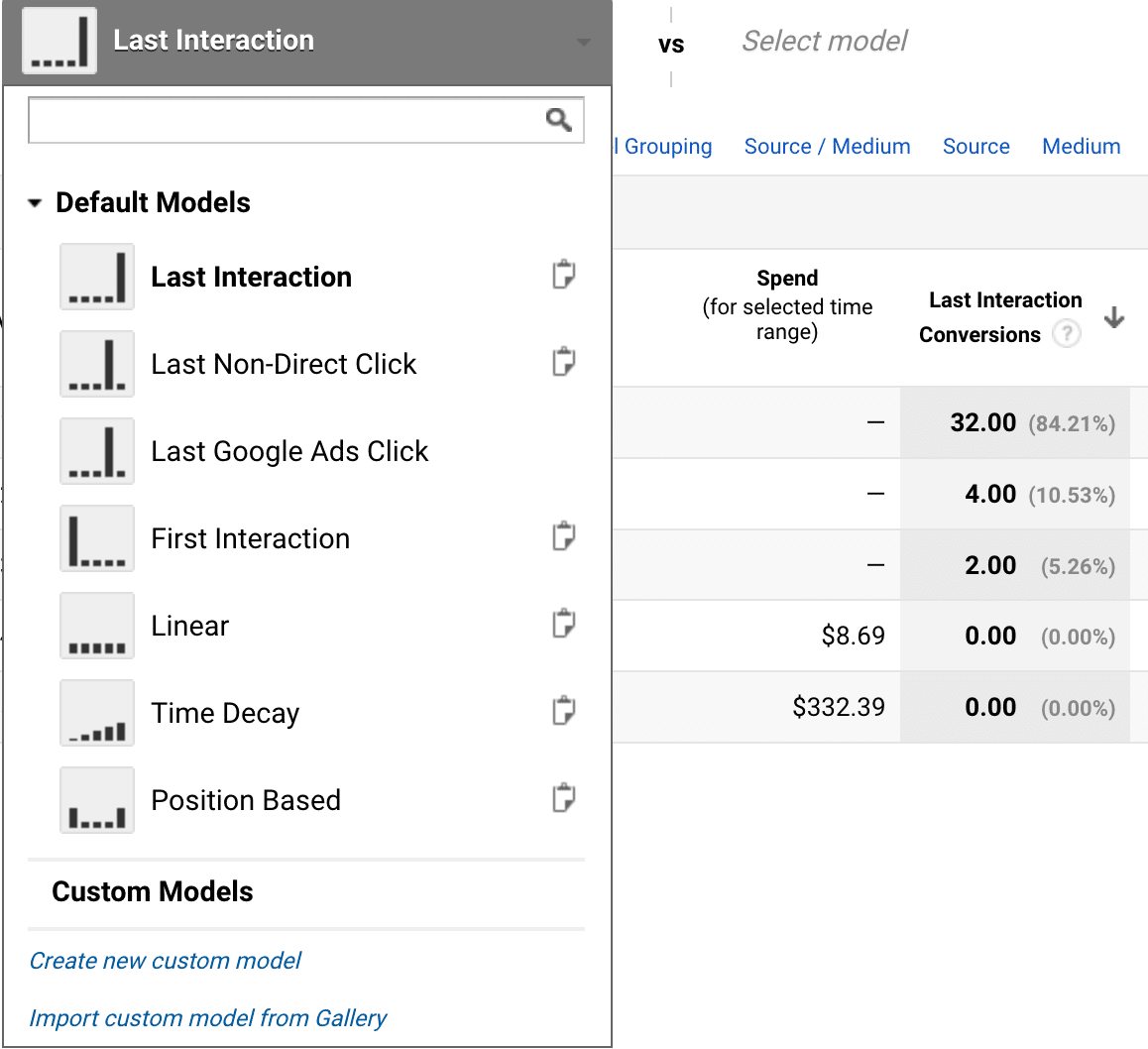
Task: Click the help icon beside Conversions column
Action: tap(1066, 334)
